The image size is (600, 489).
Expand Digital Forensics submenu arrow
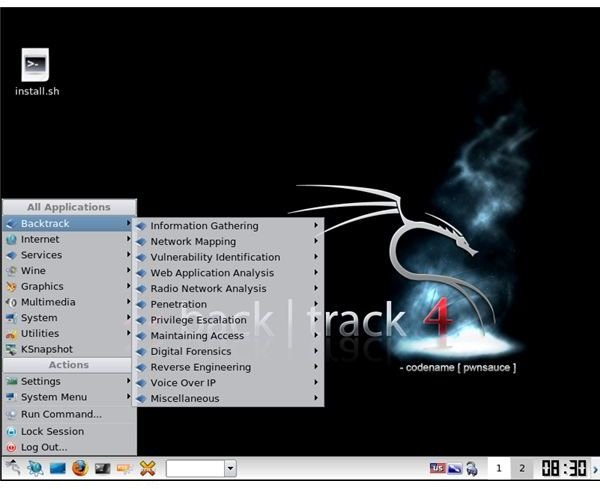[316, 351]
